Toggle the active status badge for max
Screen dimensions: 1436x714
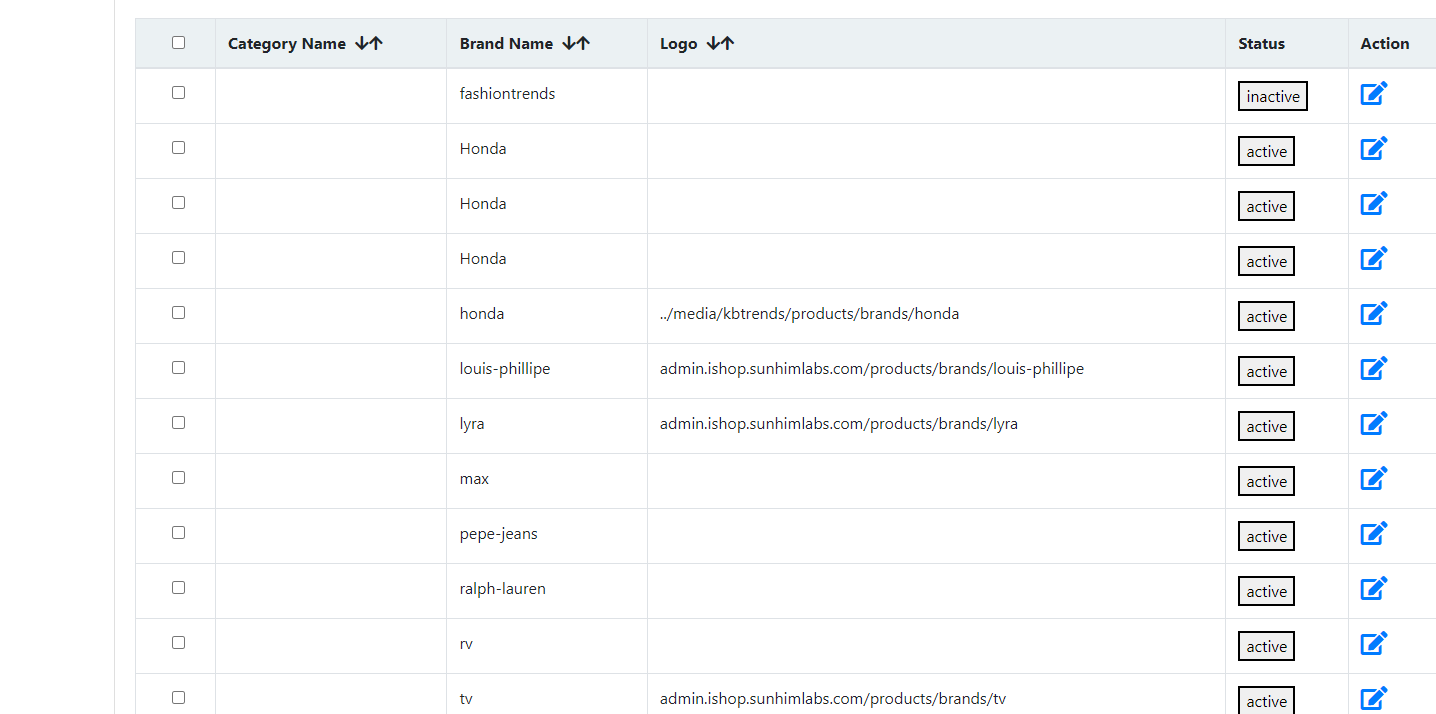[x=1266, y=481]
